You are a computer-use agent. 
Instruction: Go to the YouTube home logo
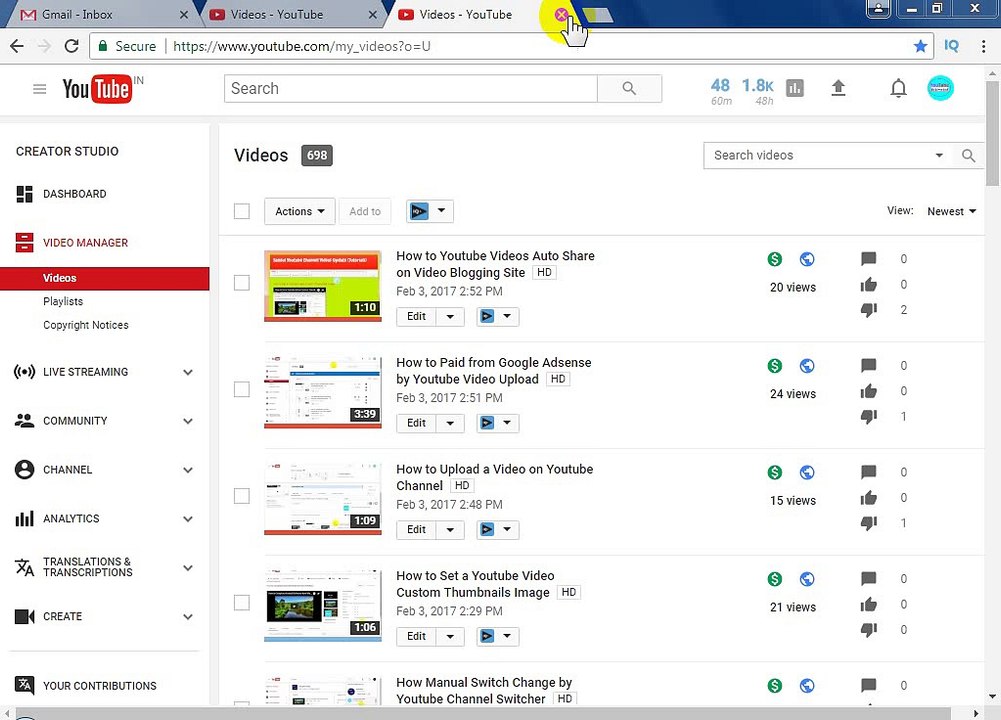[97, 89]
